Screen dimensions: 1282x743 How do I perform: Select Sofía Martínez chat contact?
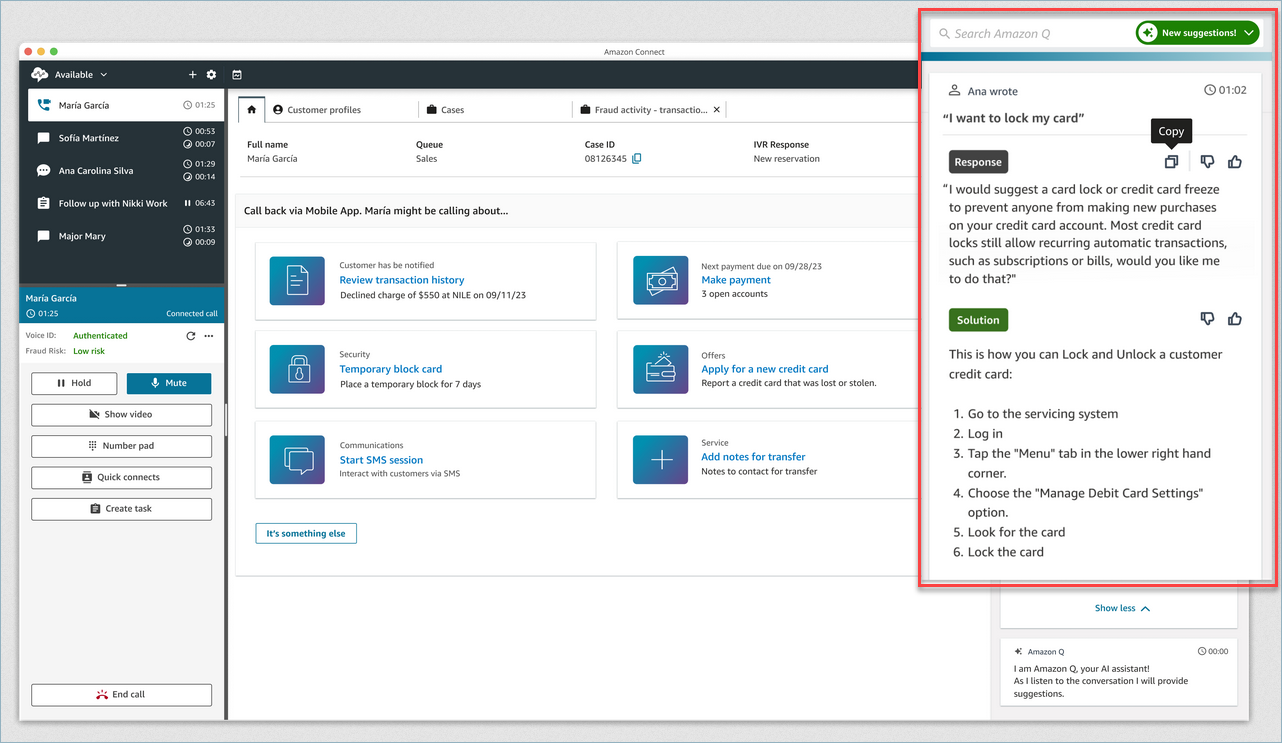[126, 138]
